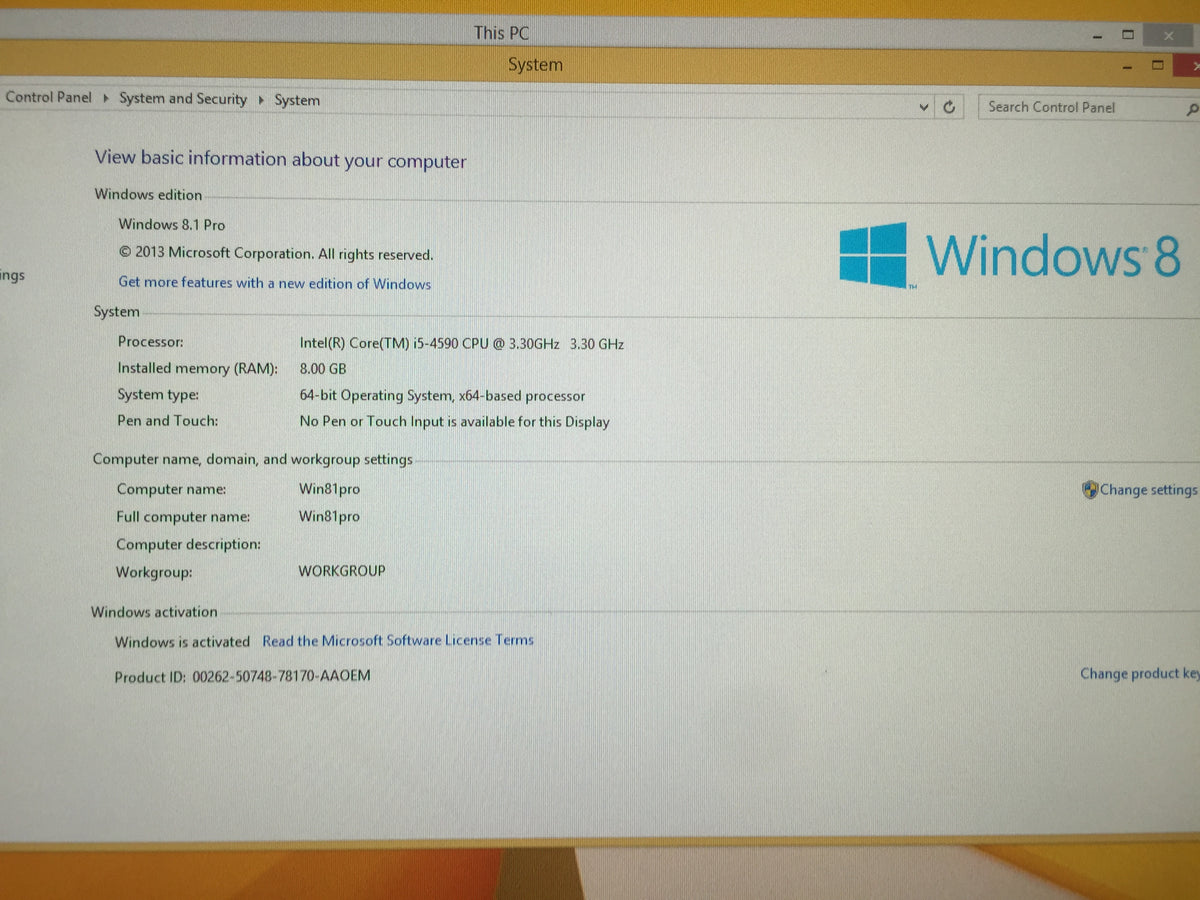Click the search magnifier icon
The width and height of the screenshot is (1200, 900).
(x=1191, y=109)
